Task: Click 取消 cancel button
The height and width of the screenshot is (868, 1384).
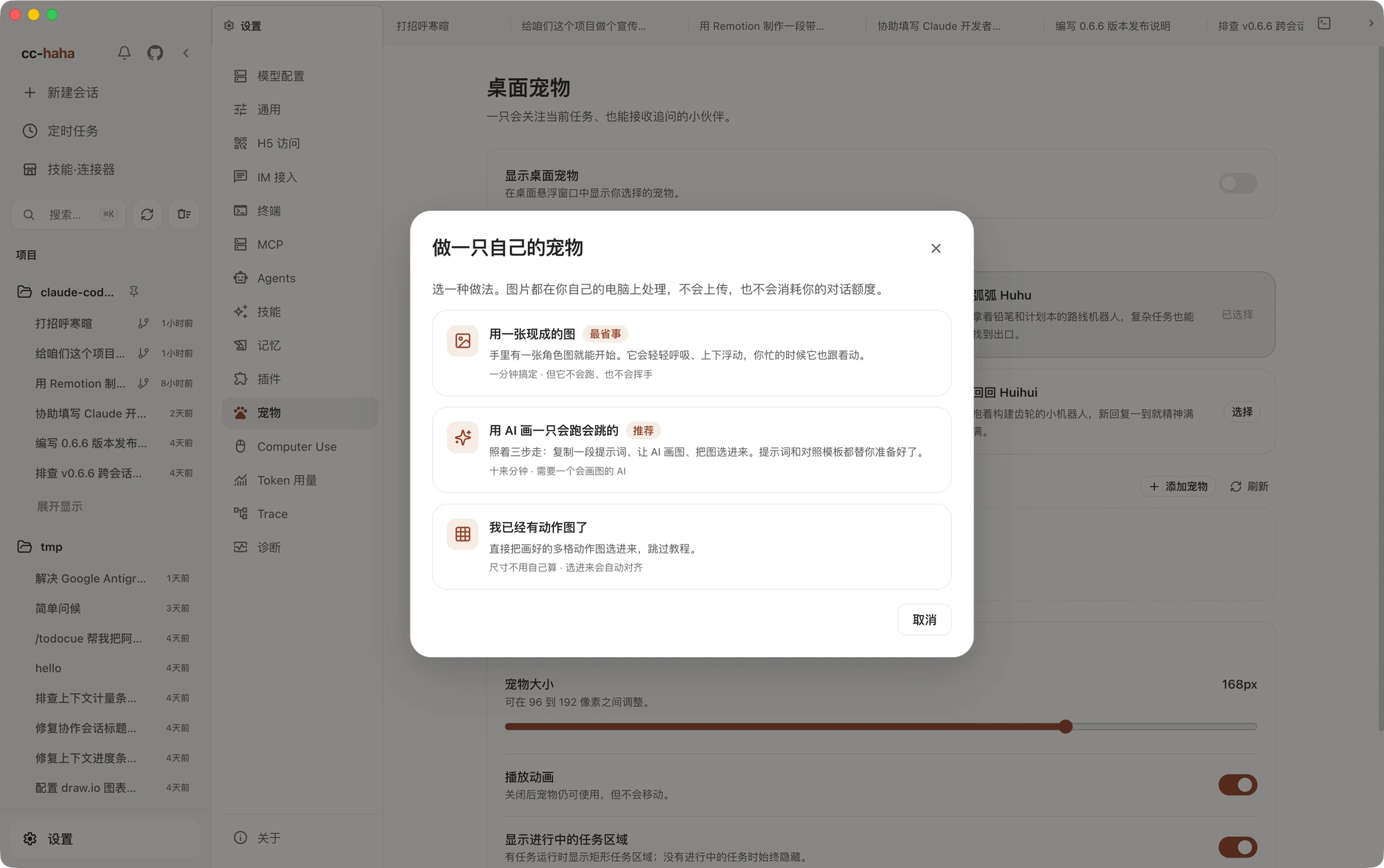Action: [x=925, y=620]
